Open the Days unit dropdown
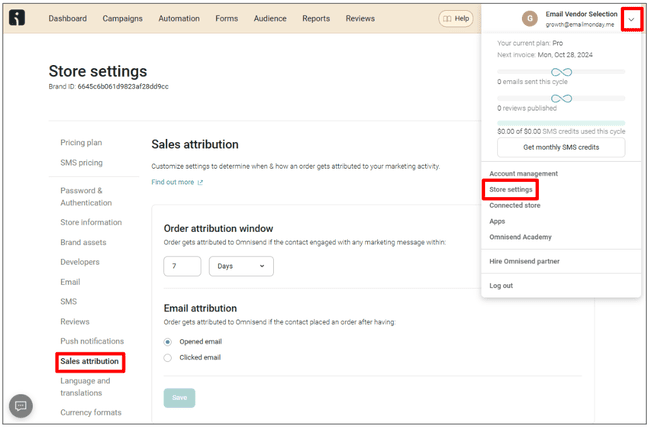650x427 pixels. click(x=241, y=266)
